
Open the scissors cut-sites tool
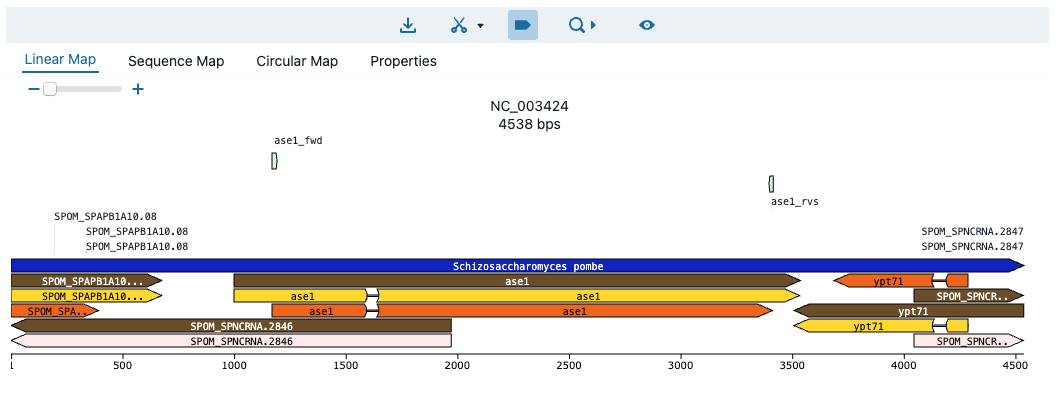[x=459, y=25]
